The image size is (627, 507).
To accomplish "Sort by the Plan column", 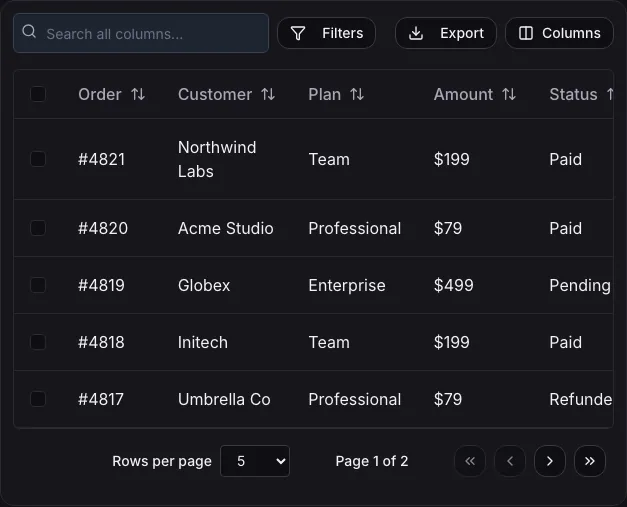I will pos(336,95).
